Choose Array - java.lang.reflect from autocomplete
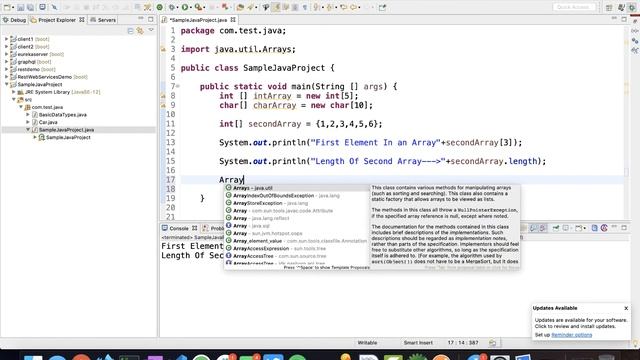 pos(297,218)
